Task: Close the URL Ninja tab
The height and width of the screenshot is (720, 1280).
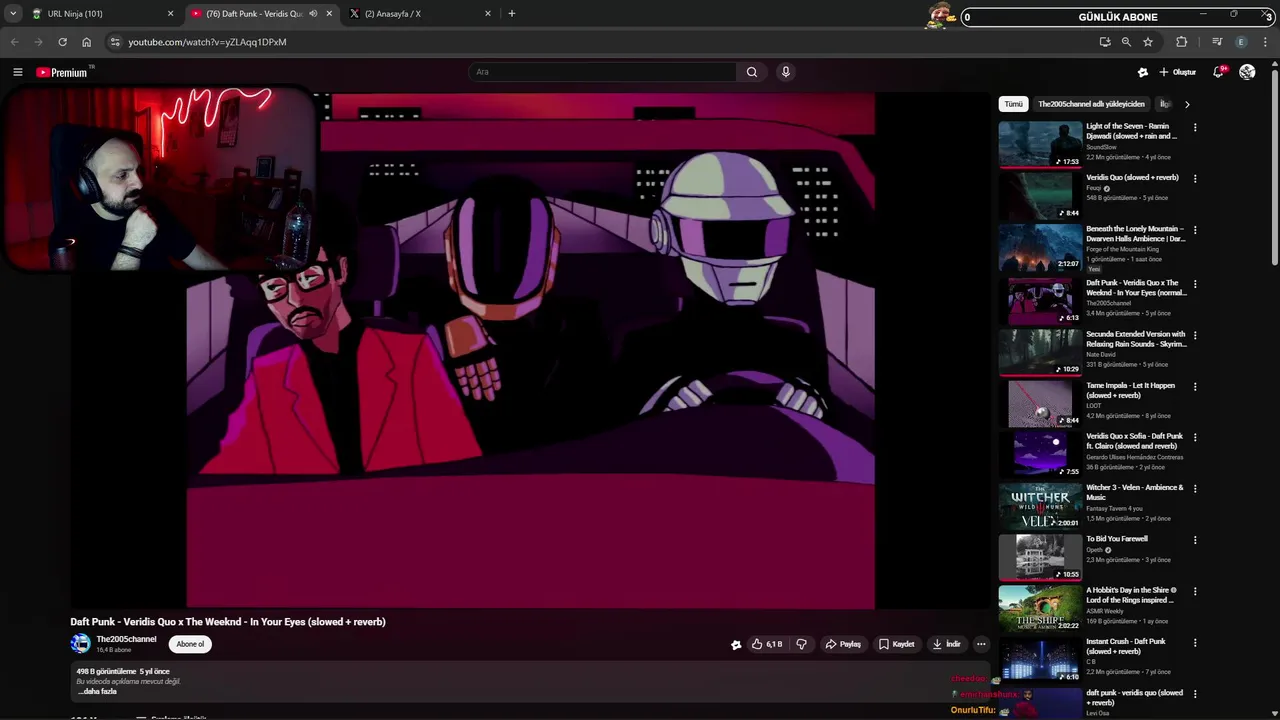Action: point(170,14)
